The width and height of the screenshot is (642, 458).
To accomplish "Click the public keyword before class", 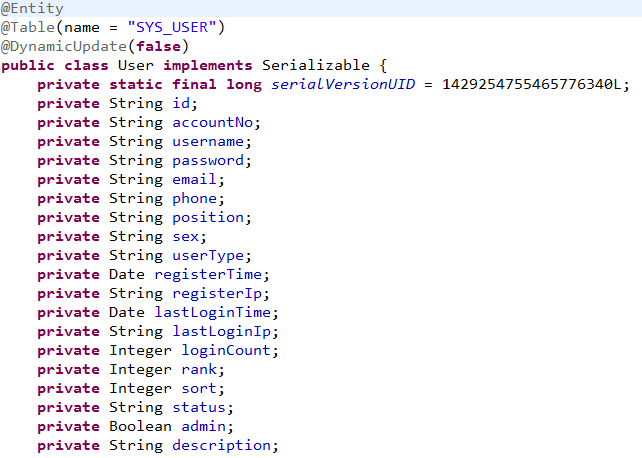I will pyautogui.click(x=28, y=65).
